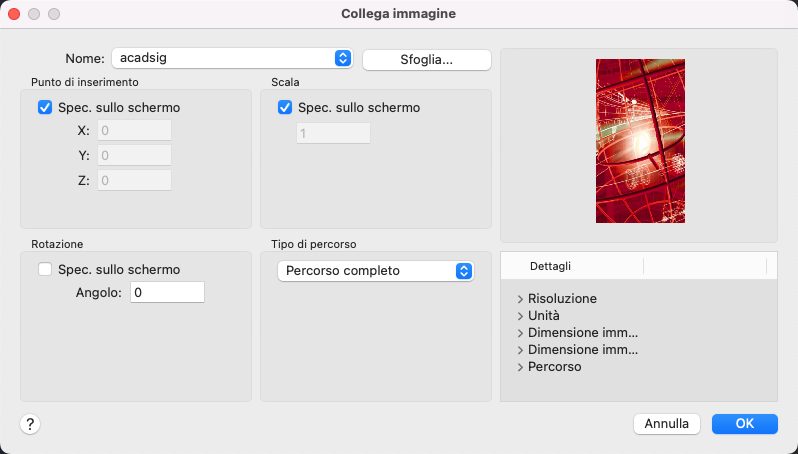Image resolution: width=798 pixels, height=454 pixels.
Task: Click the Angolo input field
Action: click(167, 292)
